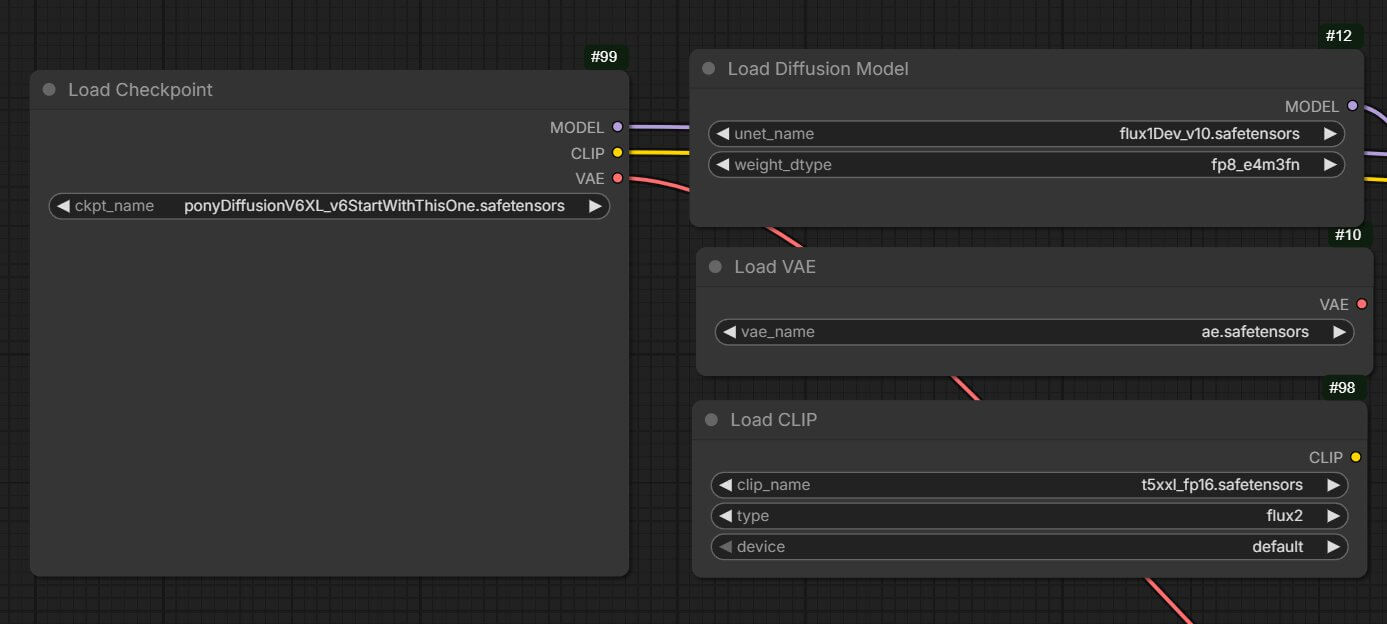Image resolution: width=1387 pixels, height=624 pixels.
Task: Collapse the Load CLIP node dot
Action: [711, 420]
